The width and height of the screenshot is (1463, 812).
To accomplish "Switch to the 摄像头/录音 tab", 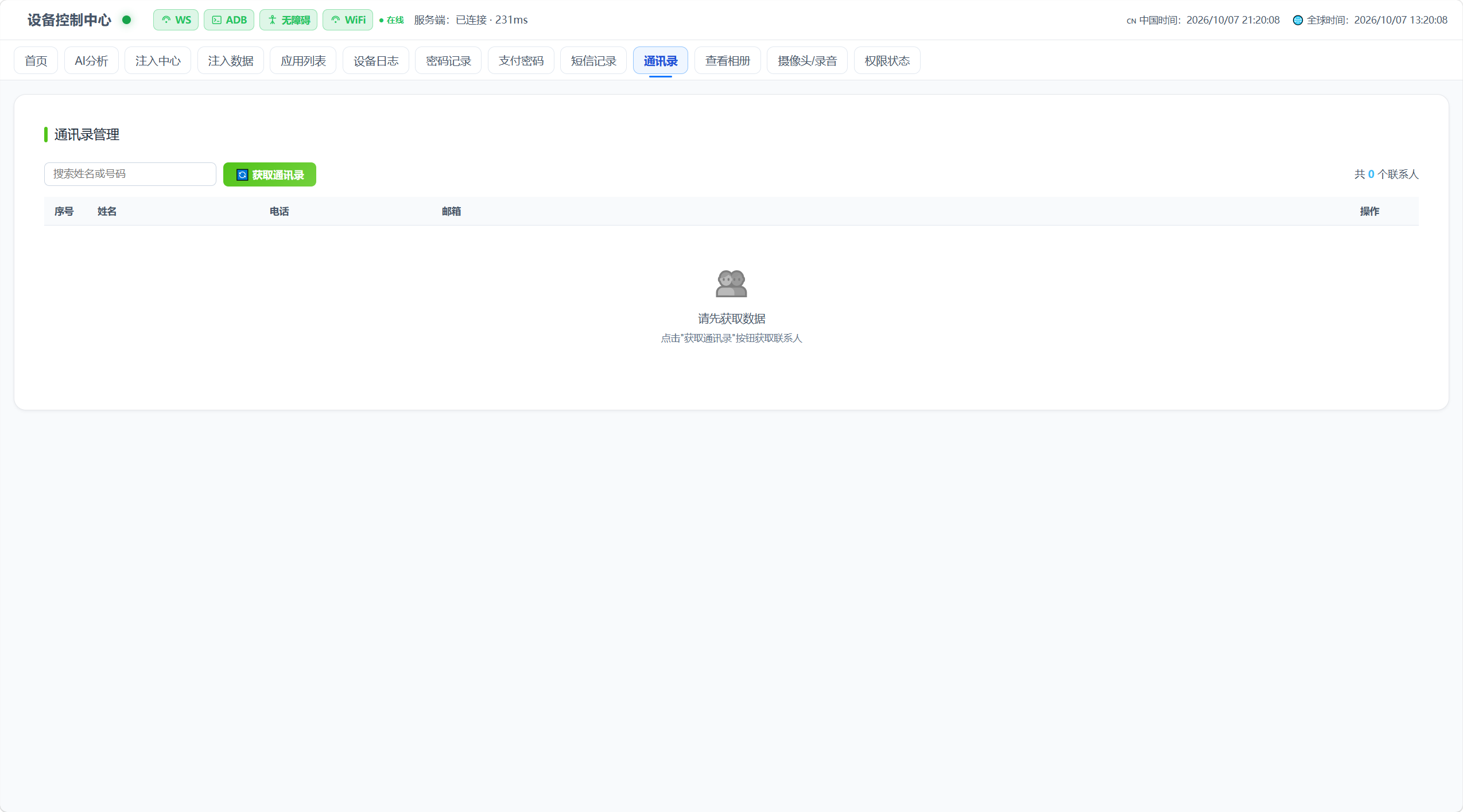I will click(807, 61).
